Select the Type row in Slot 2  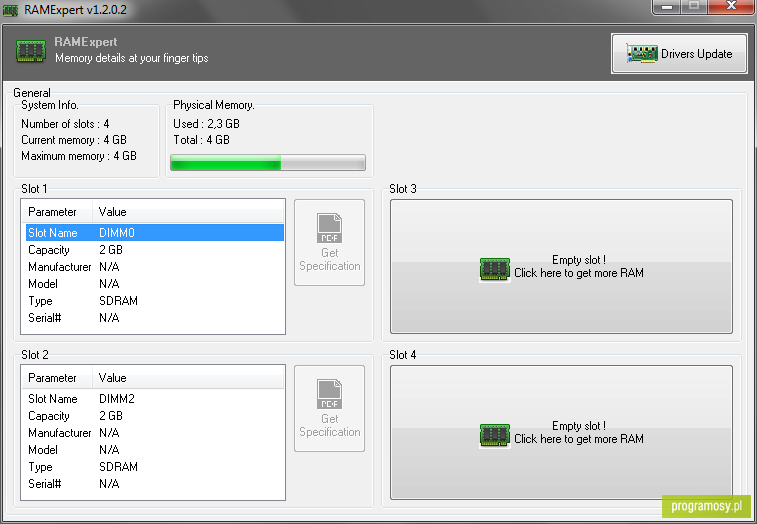pyautogui.click(x=154, y=467)
